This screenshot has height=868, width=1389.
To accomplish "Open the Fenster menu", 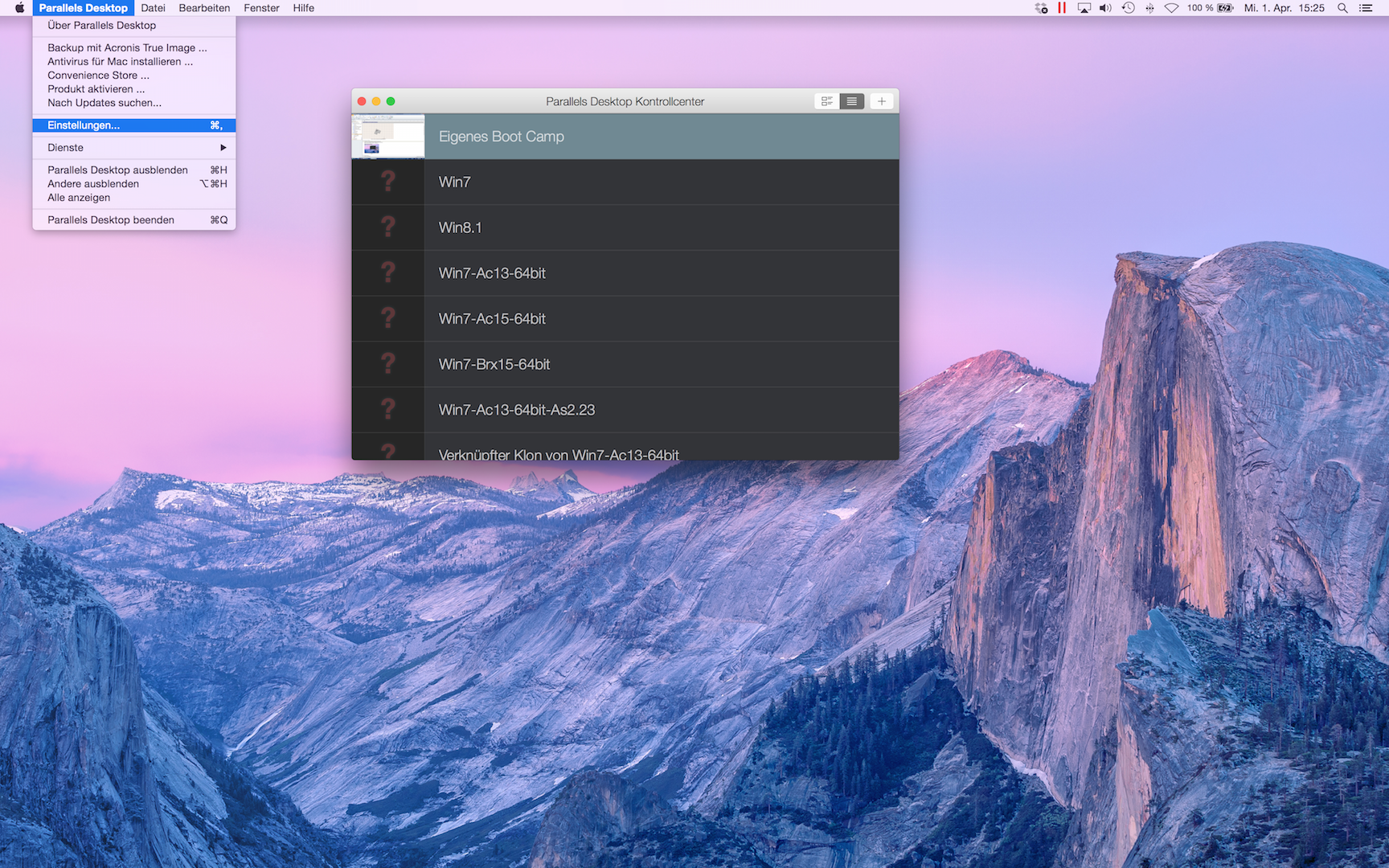I will coord(261,8).
